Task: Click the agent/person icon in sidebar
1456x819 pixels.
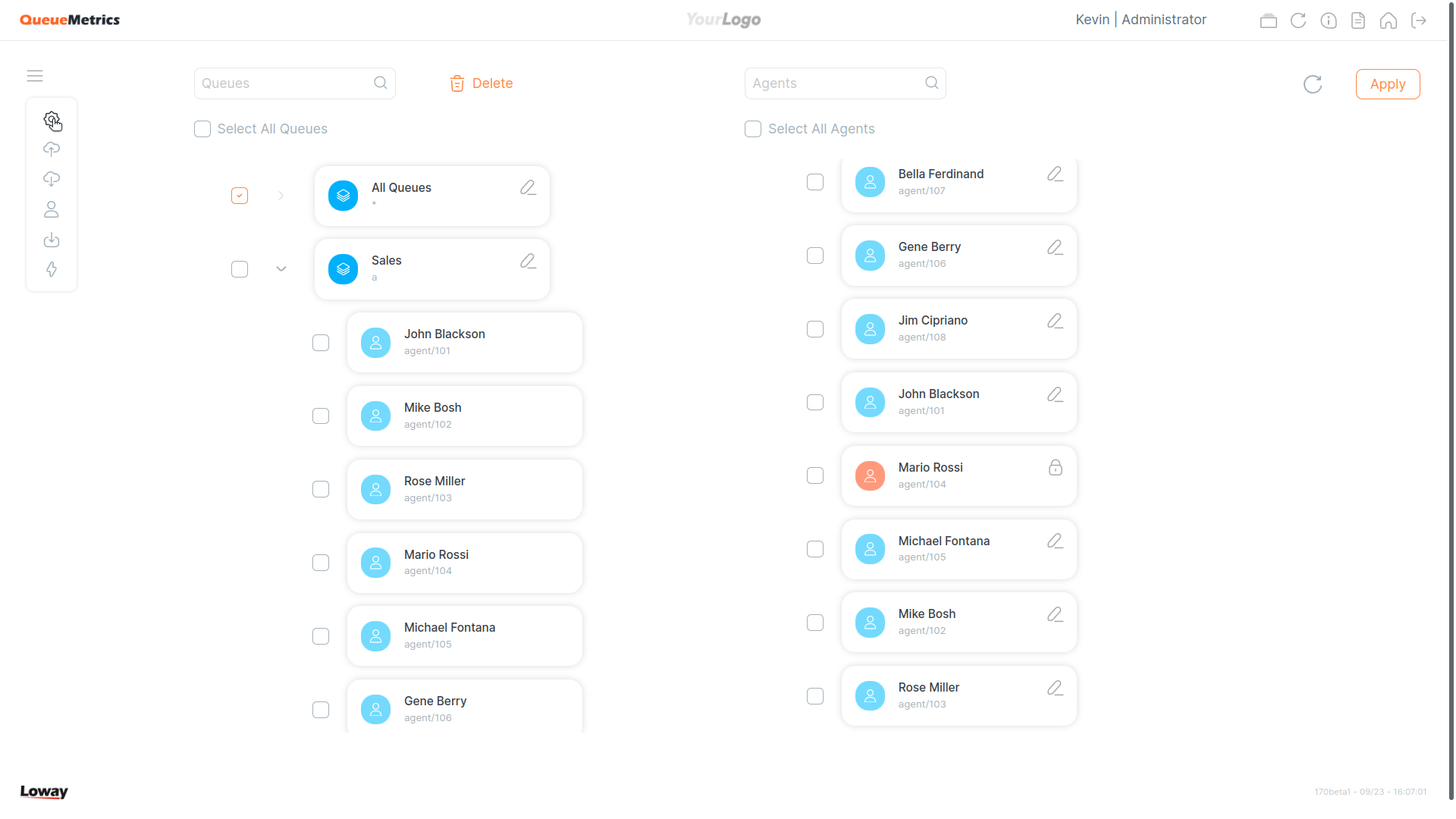Action: point(50,210)
